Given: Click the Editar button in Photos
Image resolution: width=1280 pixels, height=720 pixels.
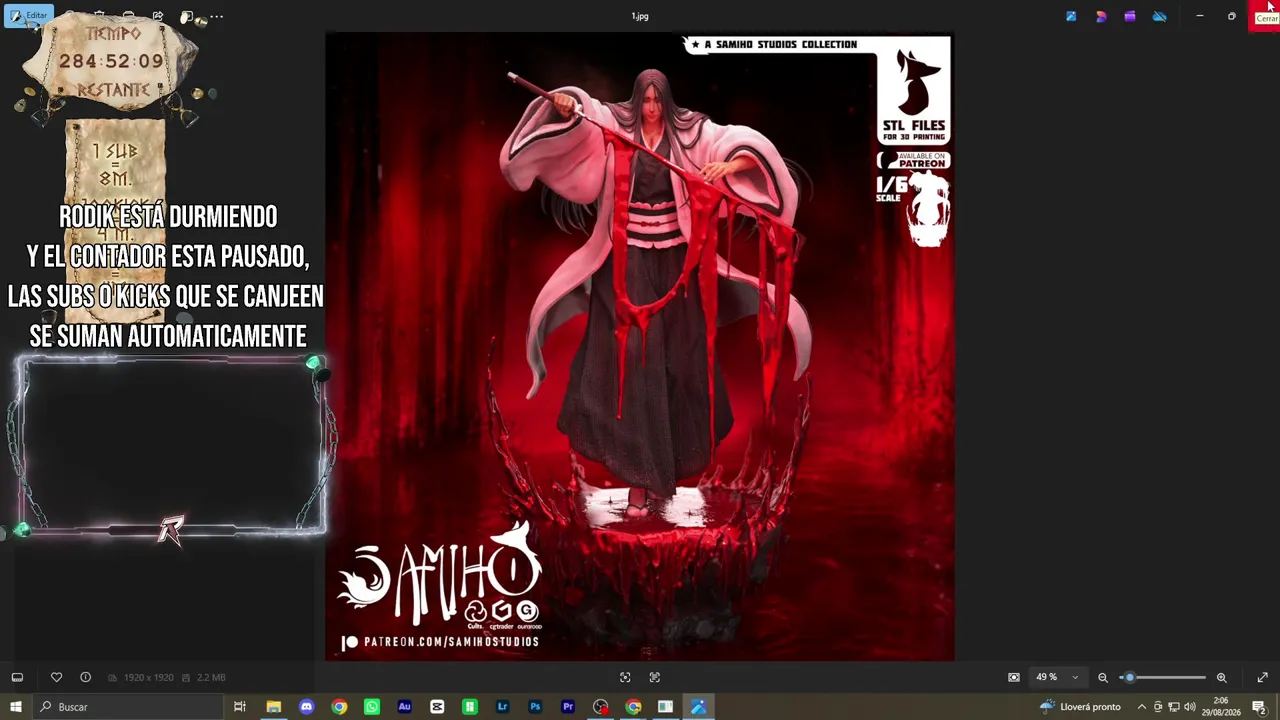Looking at the screenshot, I should 28,16.
